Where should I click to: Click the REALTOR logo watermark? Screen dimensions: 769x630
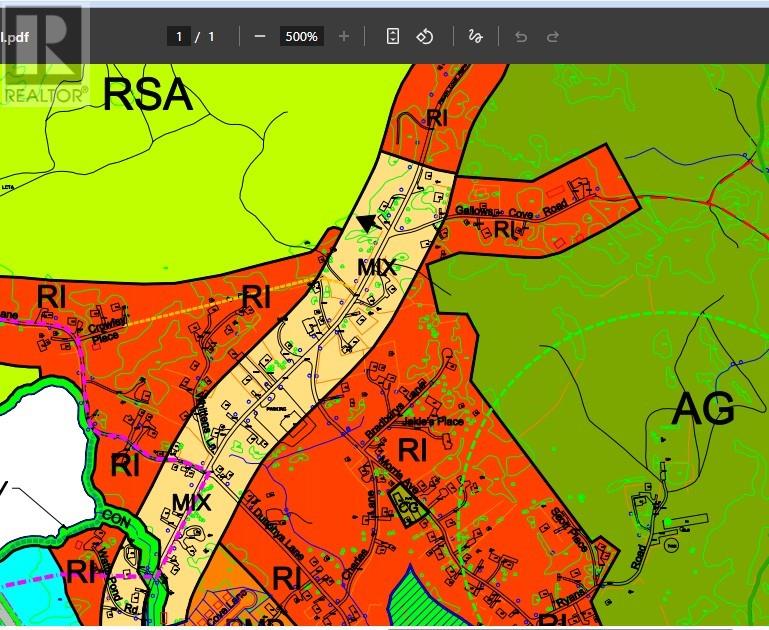coord(44,55)
